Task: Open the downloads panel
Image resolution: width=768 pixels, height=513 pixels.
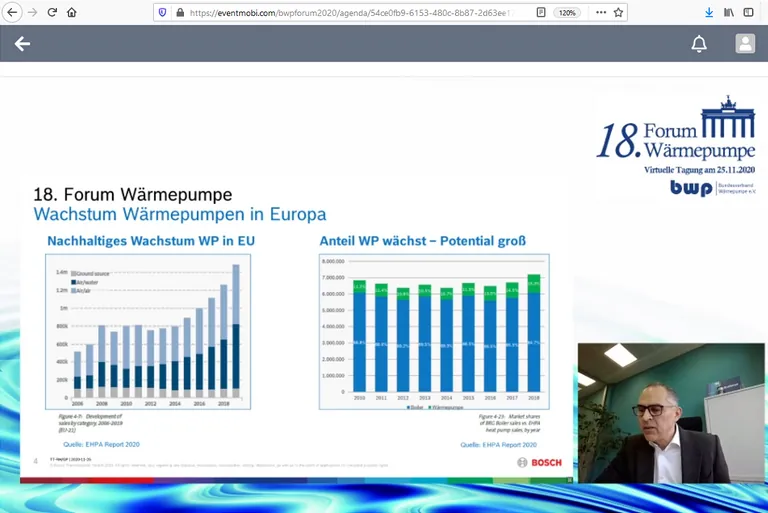Action: [x=709, y=13]
